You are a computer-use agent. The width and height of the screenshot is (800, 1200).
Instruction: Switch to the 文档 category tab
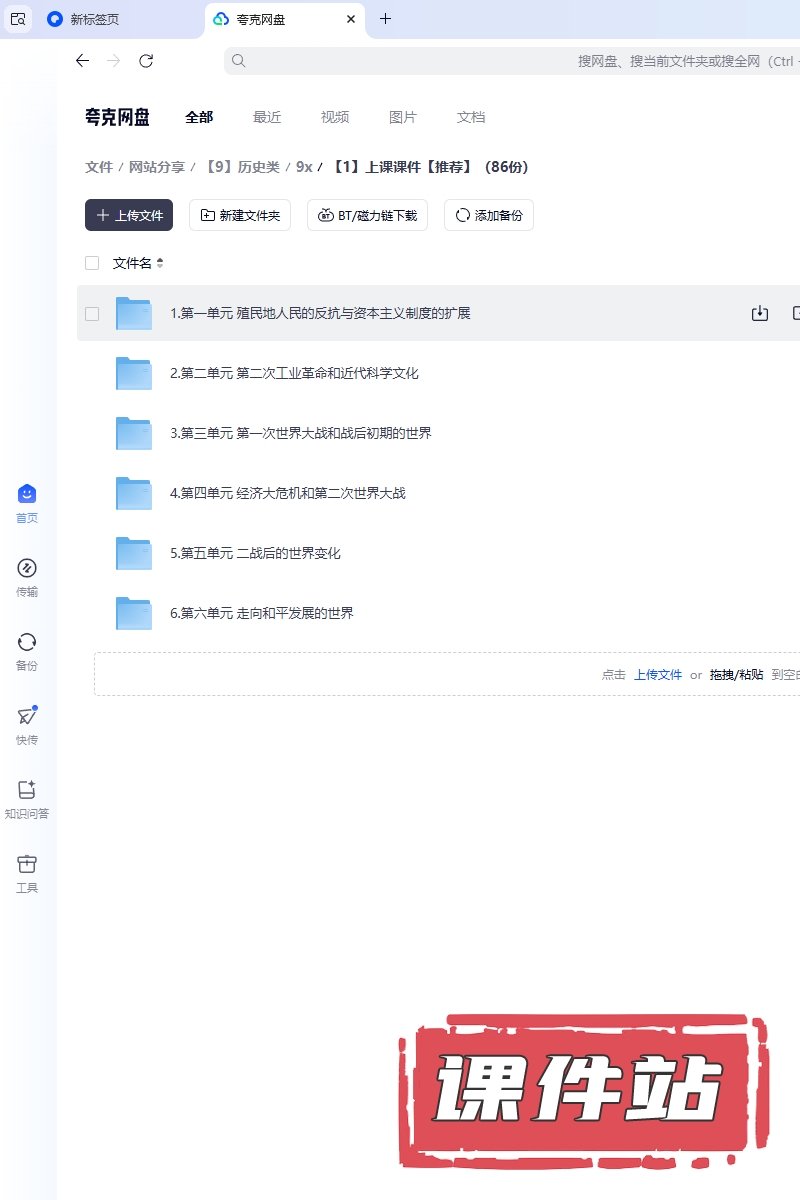point(471,117)
